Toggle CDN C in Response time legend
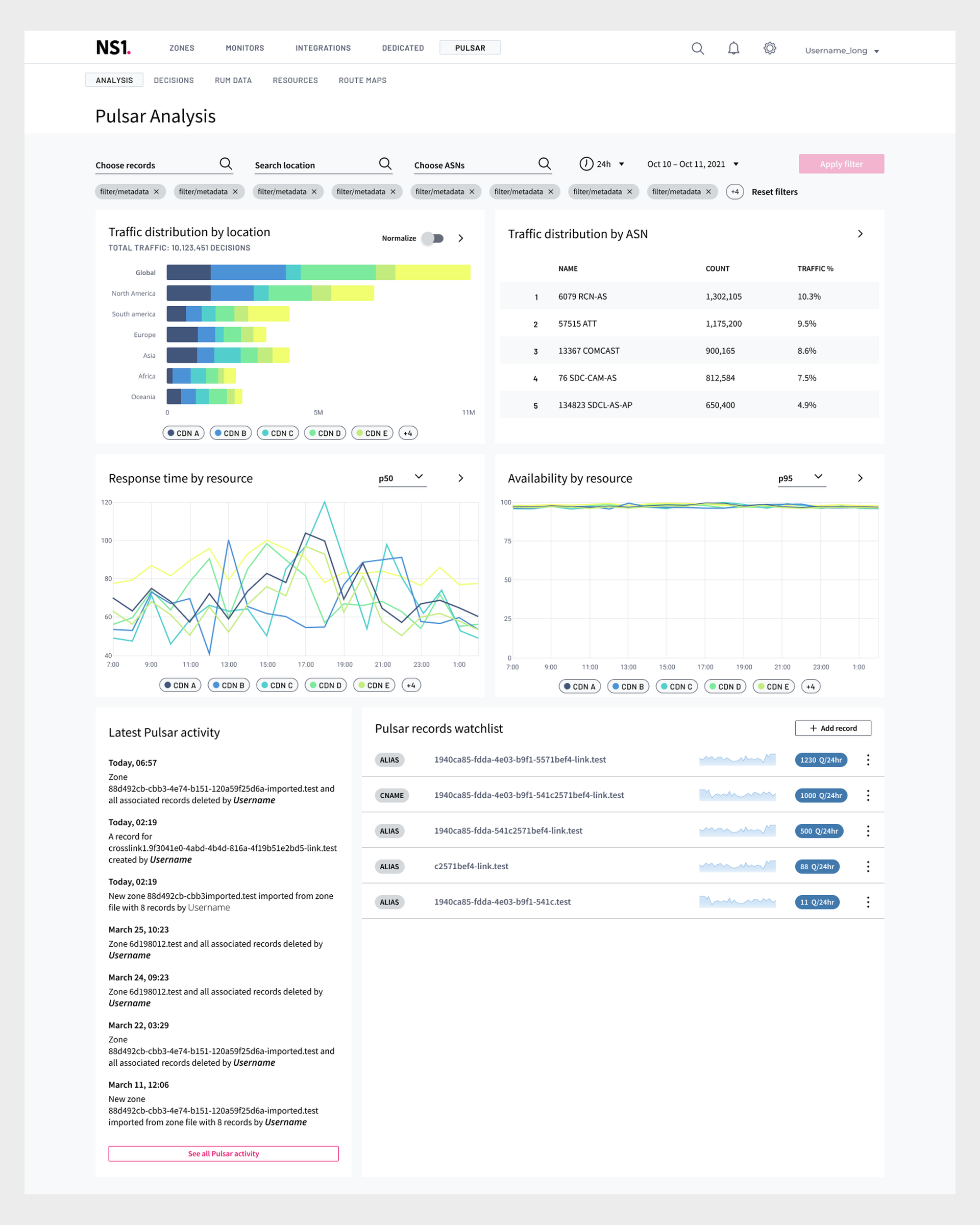Screen dimensions: 980x1225 tap(277, 686)
